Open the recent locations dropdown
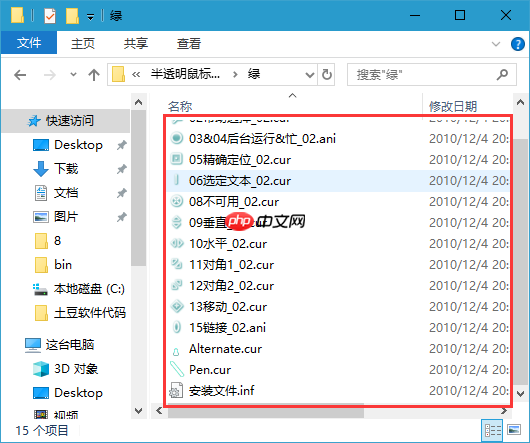The width and height of the screenshot is (530, 443). [73, 74]
